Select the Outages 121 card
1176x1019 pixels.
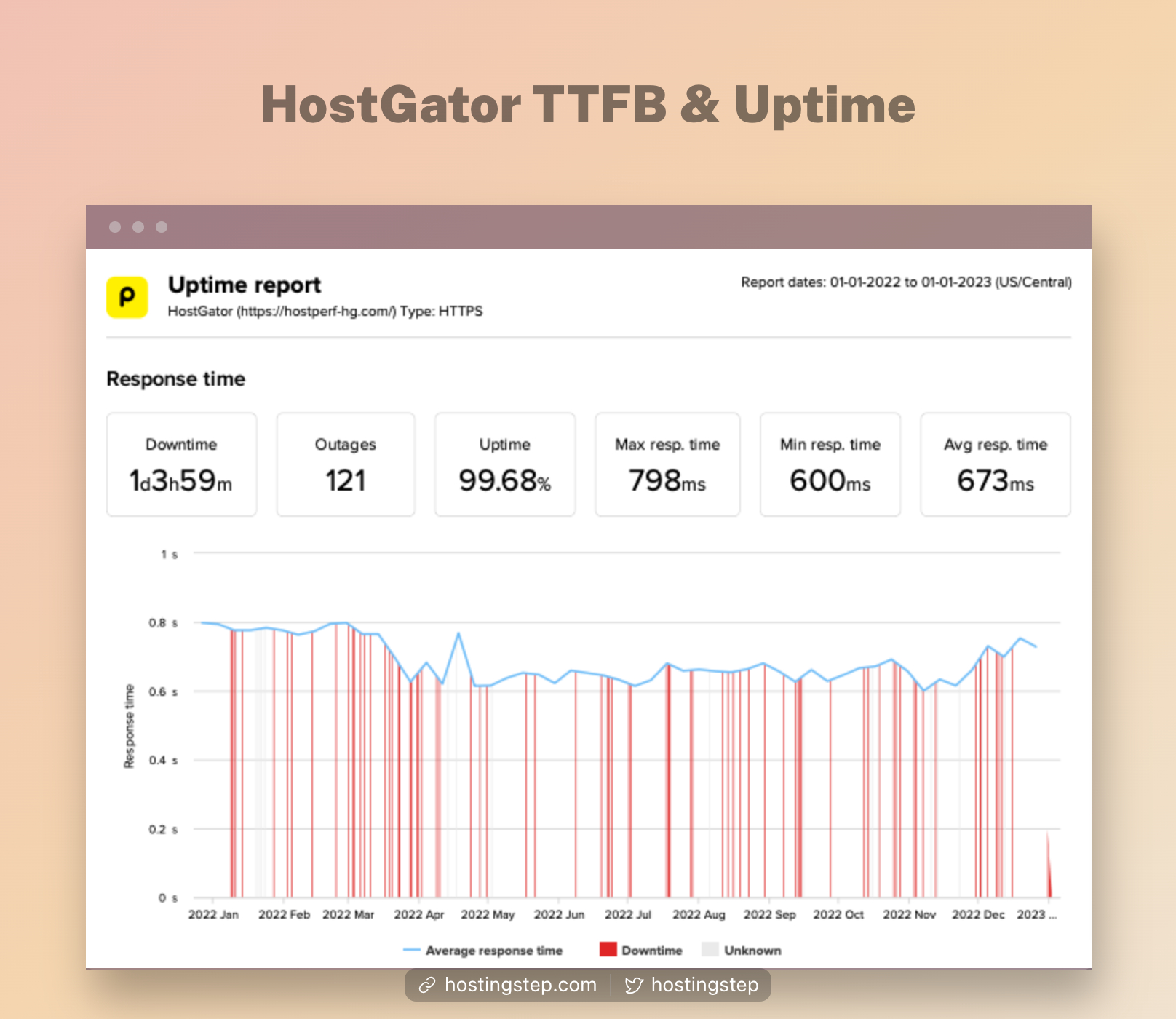click(346, 464)
